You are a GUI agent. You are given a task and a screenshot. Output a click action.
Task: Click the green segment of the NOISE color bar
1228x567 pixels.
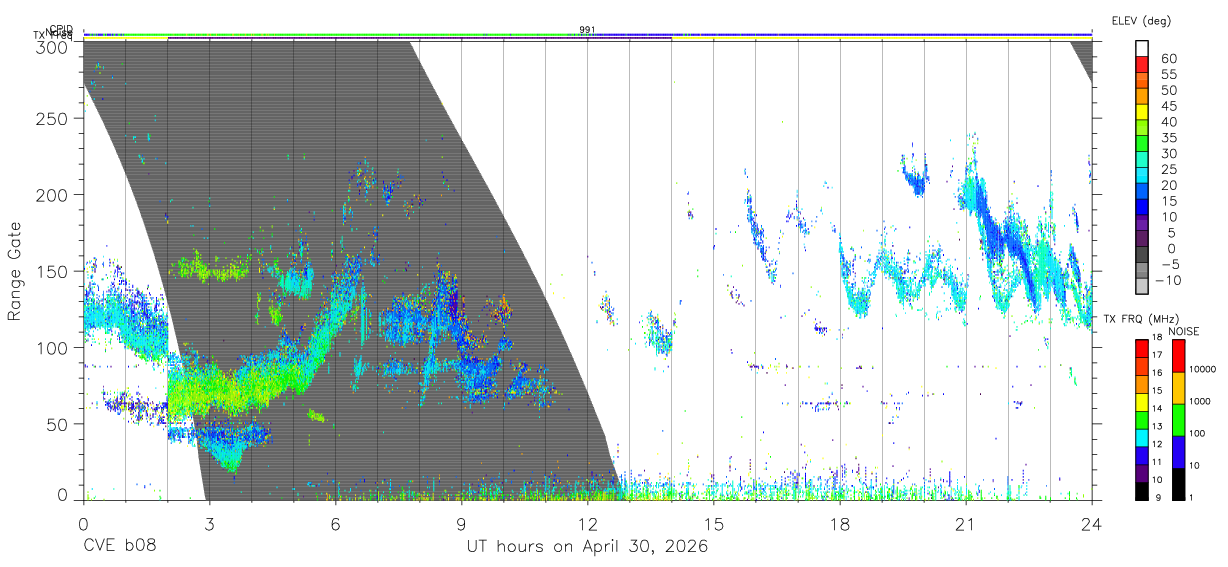(1179, 420)
